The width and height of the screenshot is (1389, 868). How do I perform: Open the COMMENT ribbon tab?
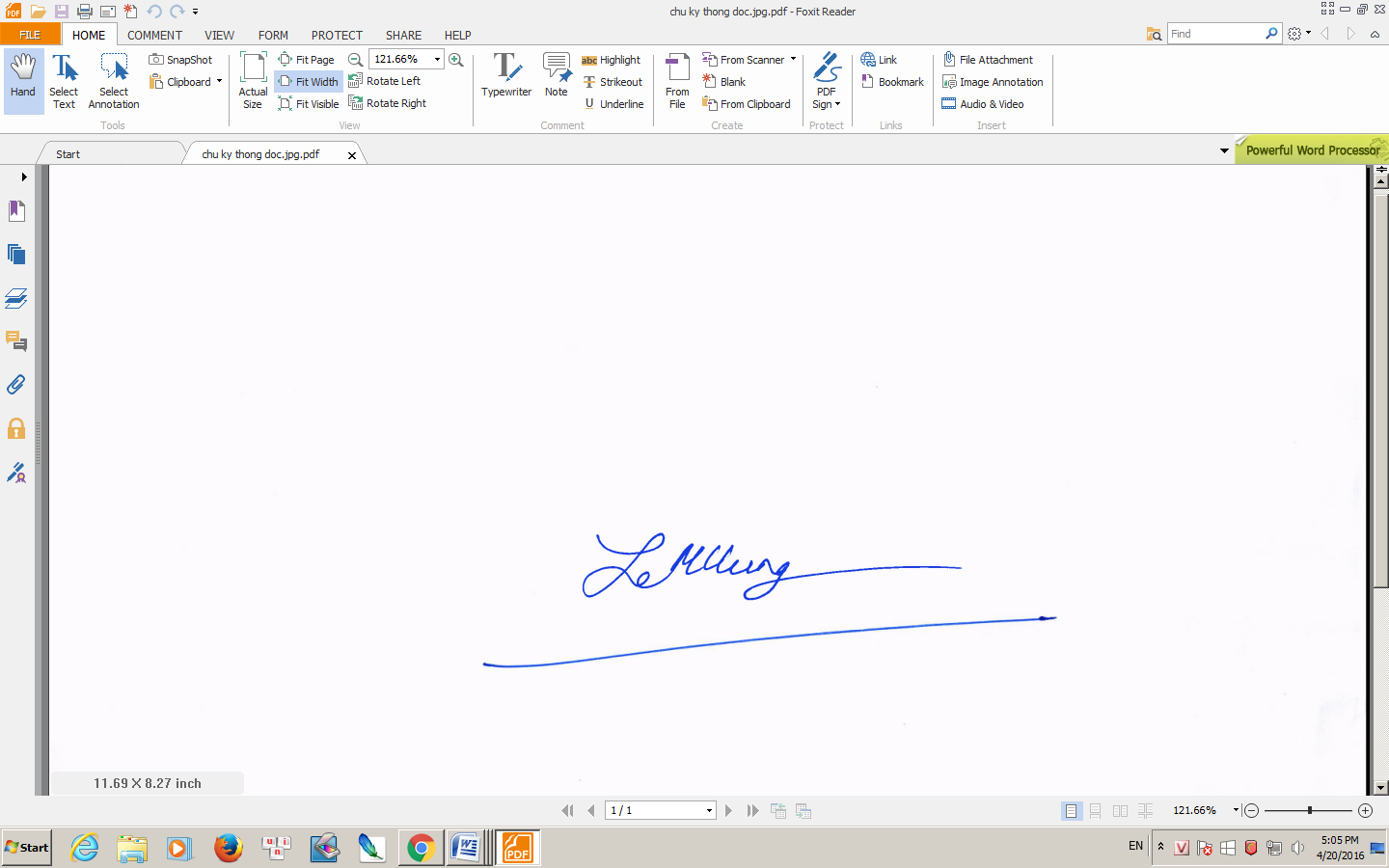(x=154, y=35)
